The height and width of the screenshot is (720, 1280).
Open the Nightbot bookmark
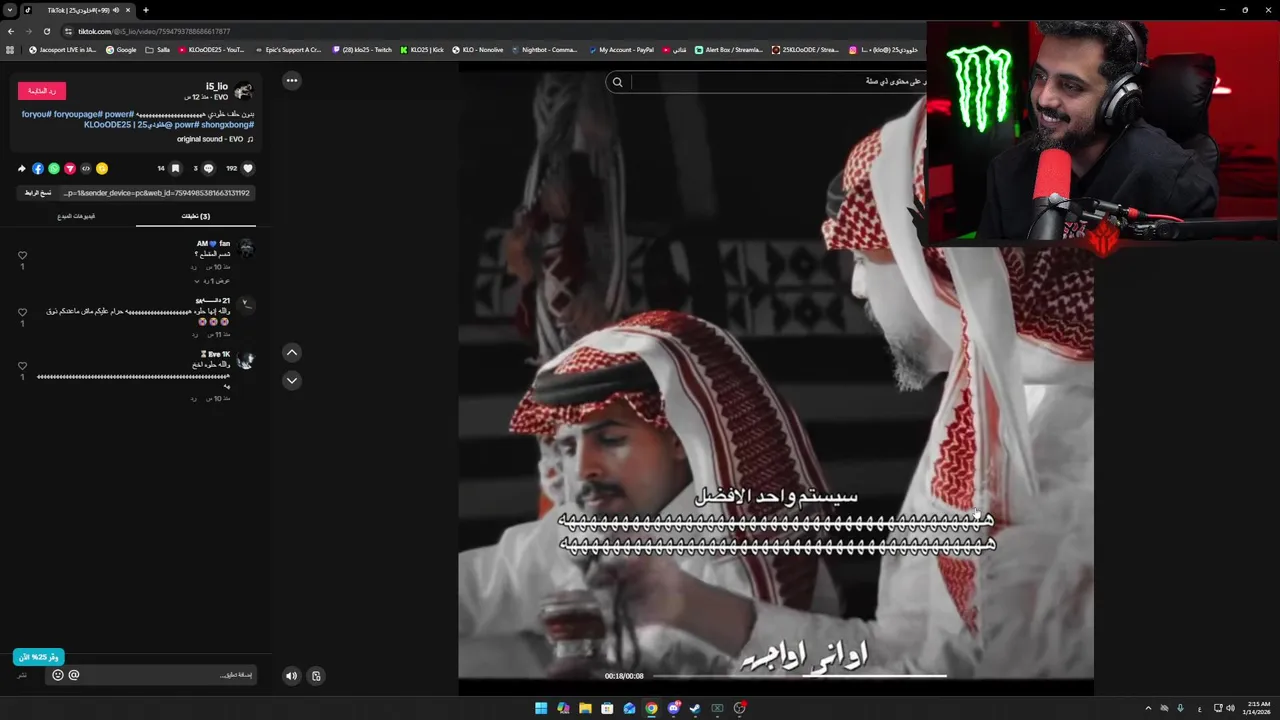coord(544,49)
